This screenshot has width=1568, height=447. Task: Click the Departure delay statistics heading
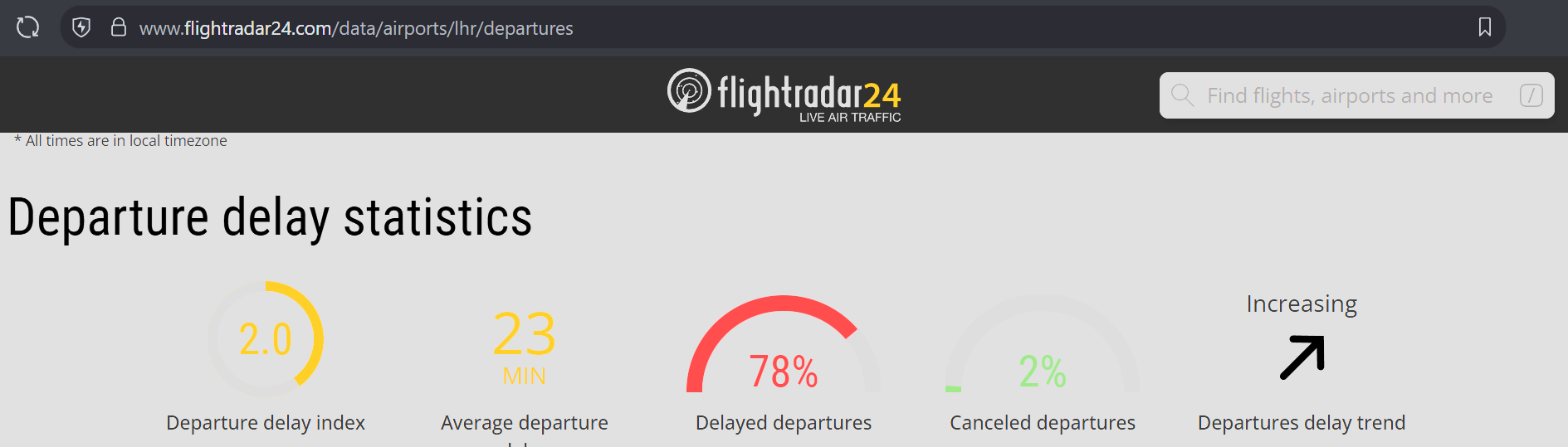[270, 218]
